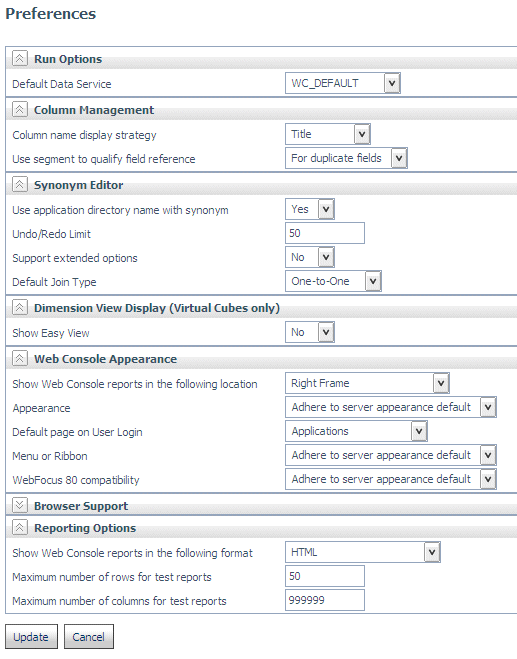The width and height of the screenshot is (517, 659).
Task: Open Show Easy View dropdown
Action: (x=310, y=332)
